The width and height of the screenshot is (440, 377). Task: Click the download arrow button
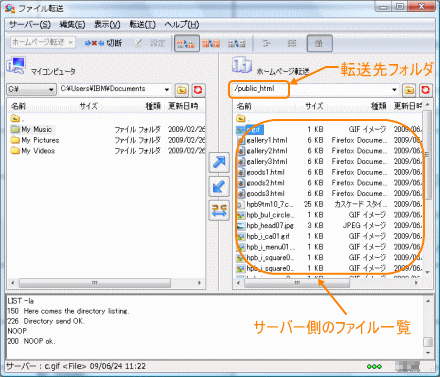219,186
